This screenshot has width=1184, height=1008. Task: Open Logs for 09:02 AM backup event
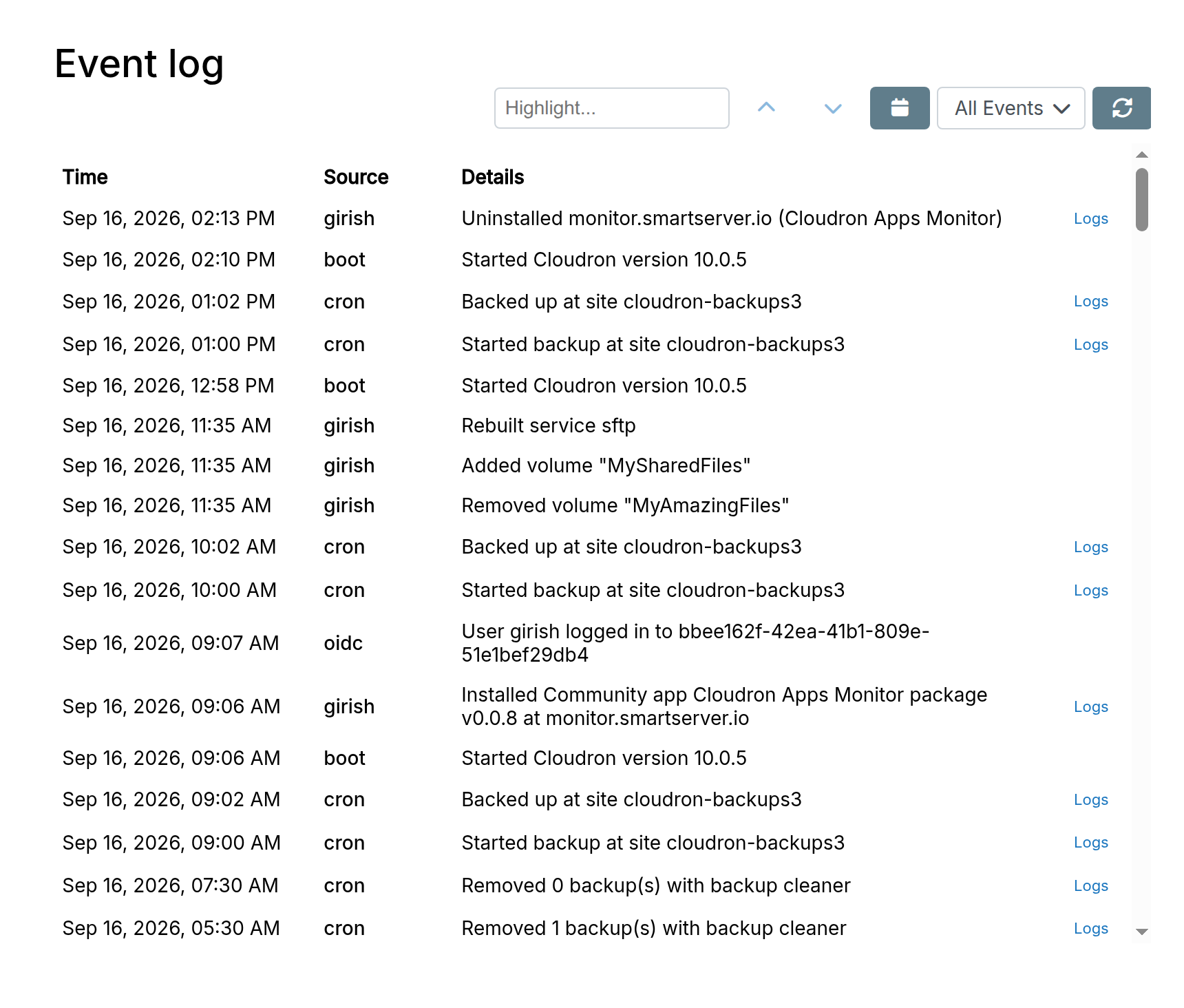pyautogui.click(x=1090, y=800)
